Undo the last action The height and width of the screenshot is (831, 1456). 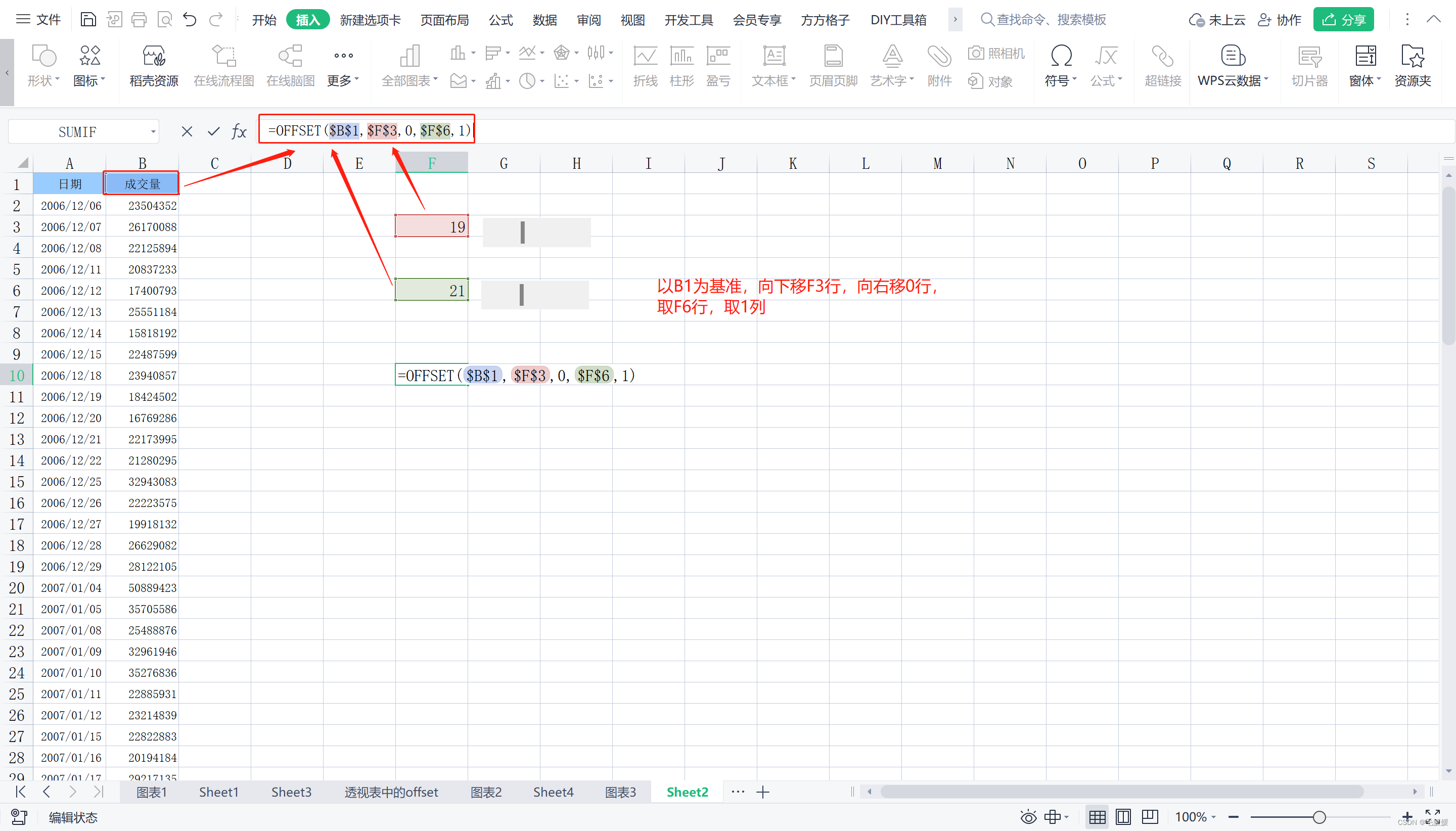click(x=190, y=20)
